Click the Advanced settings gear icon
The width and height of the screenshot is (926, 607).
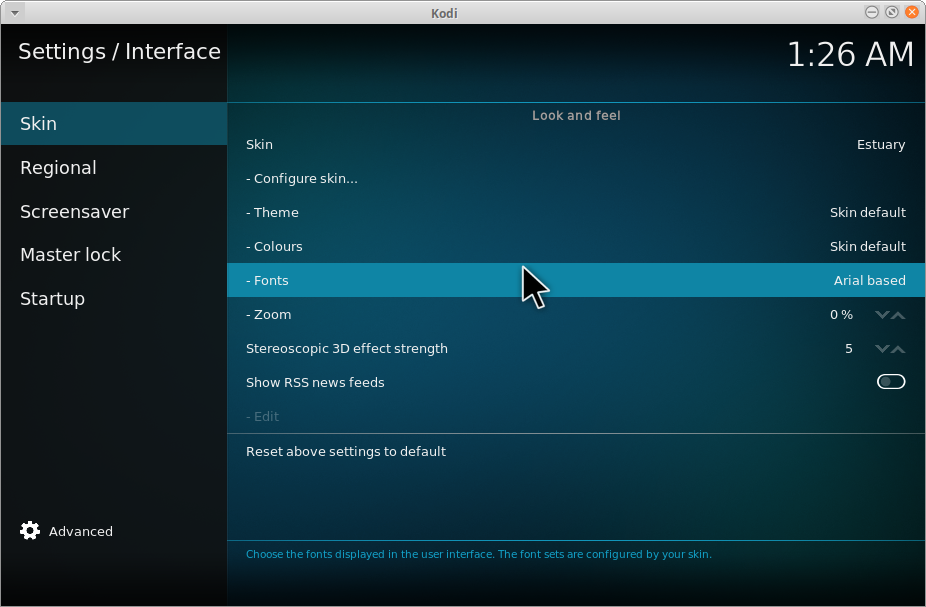30,531
